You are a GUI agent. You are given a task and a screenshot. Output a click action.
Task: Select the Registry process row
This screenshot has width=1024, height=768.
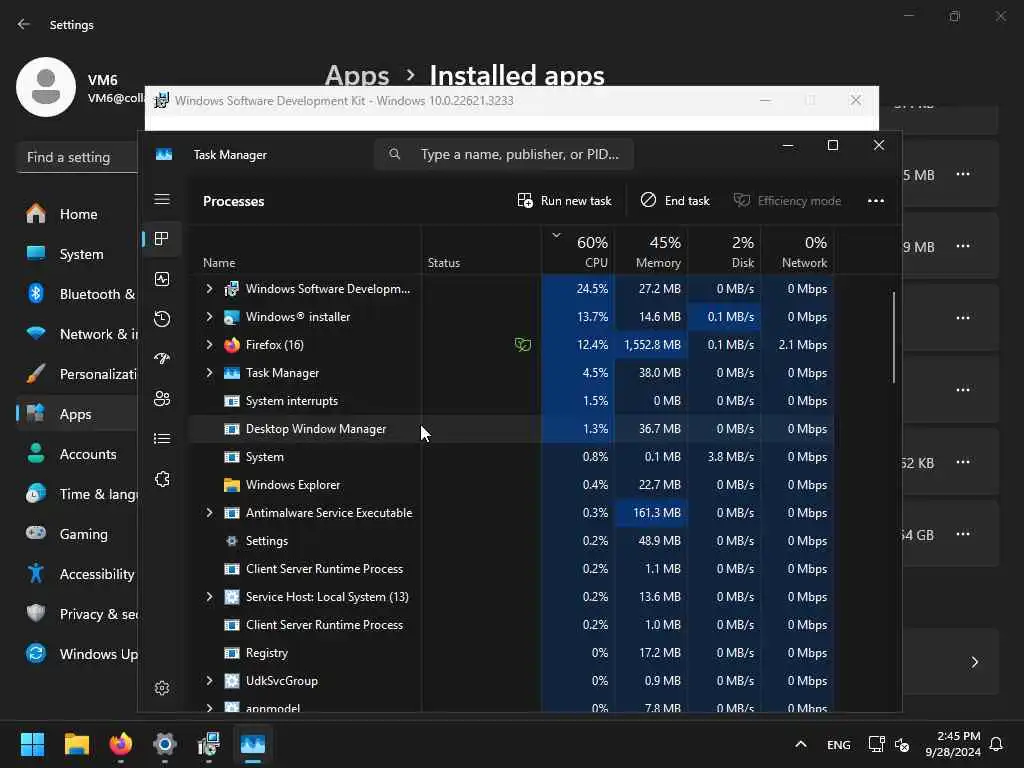511,653
